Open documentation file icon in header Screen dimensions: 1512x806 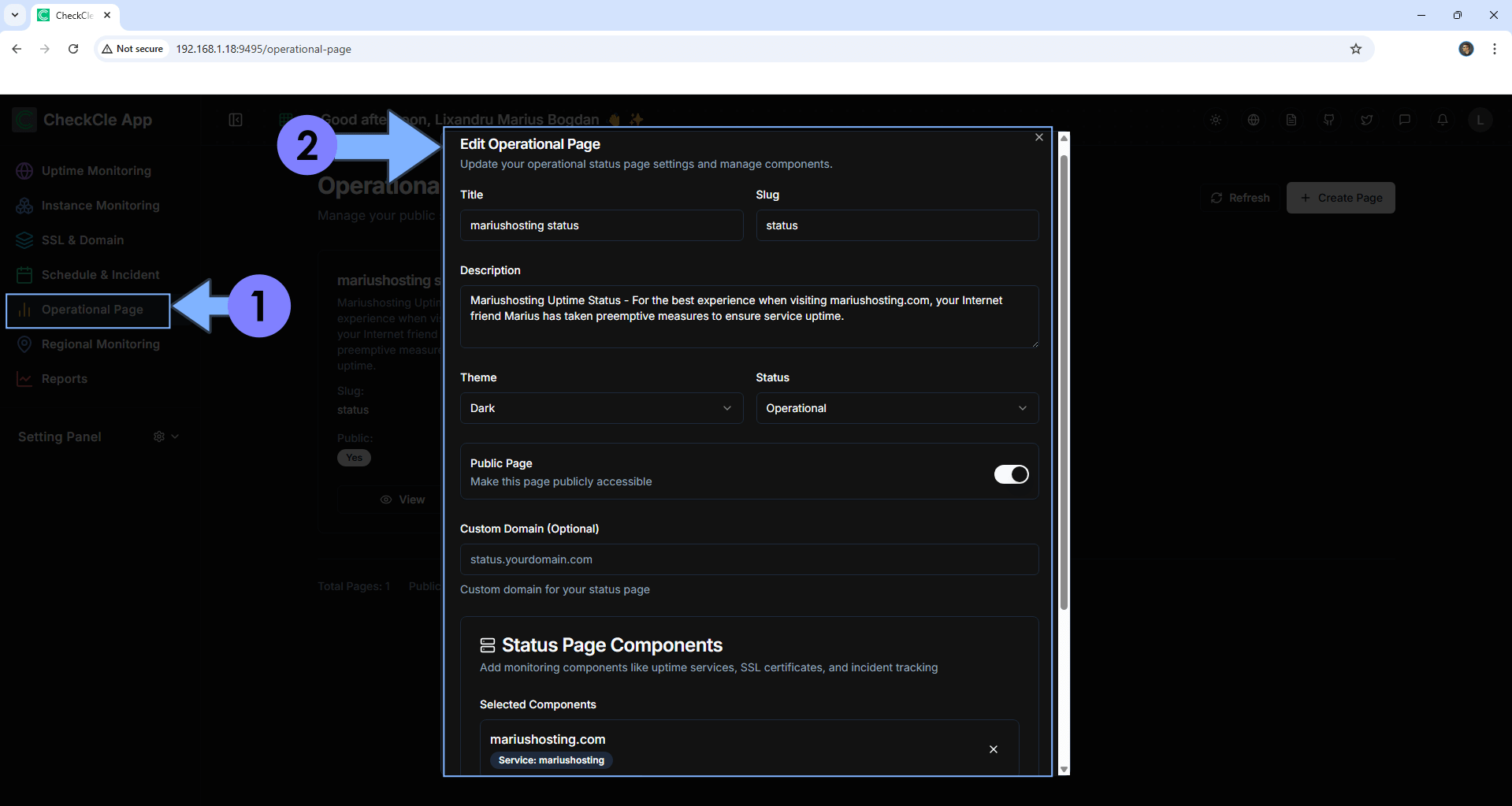[1291, 120]
